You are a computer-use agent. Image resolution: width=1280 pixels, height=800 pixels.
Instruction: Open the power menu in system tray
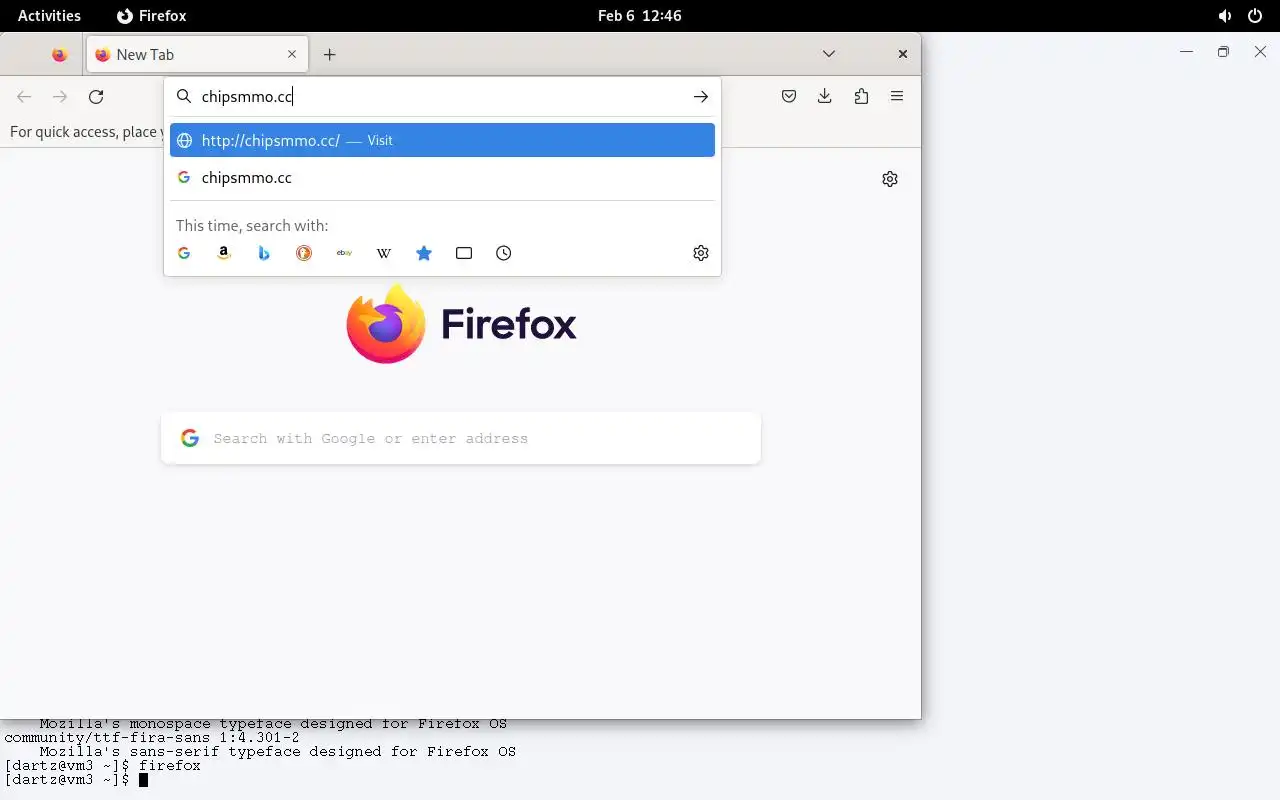1255,16
